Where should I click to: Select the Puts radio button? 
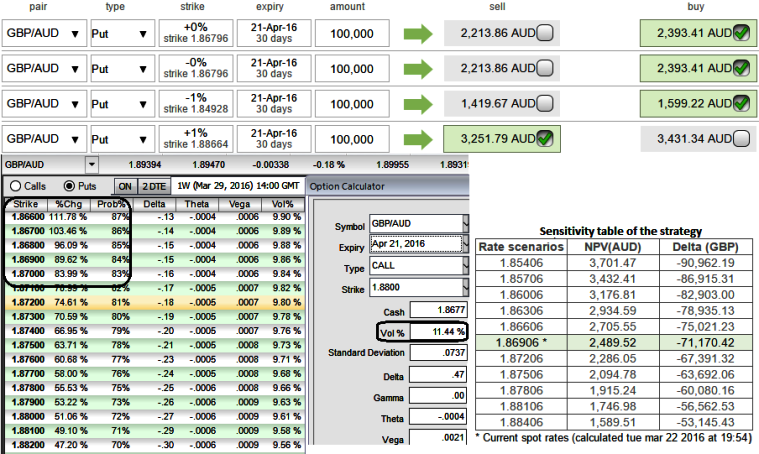pos(68,186)
